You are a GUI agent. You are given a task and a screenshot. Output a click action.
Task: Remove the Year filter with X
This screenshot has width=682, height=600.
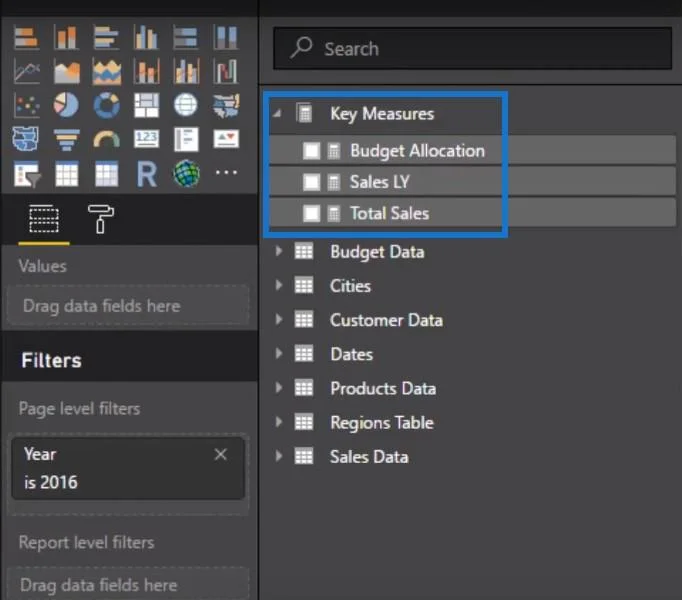(221, 455)
